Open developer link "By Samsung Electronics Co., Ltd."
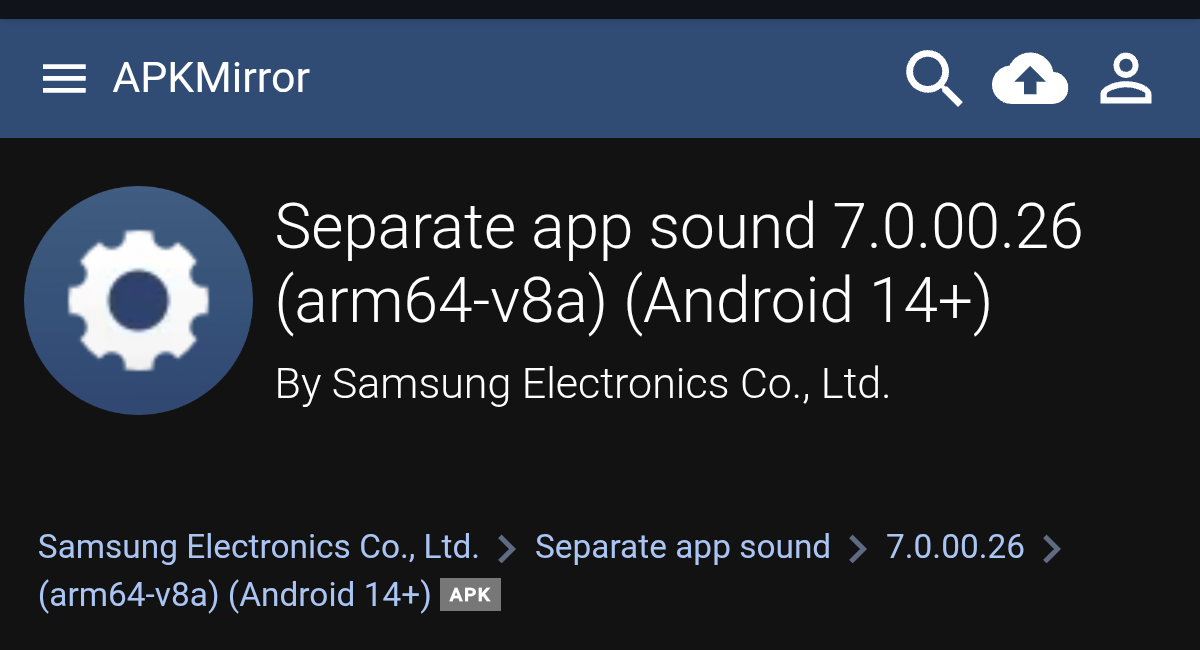This screenshot has height=650, width=1200. coord(582,384)
